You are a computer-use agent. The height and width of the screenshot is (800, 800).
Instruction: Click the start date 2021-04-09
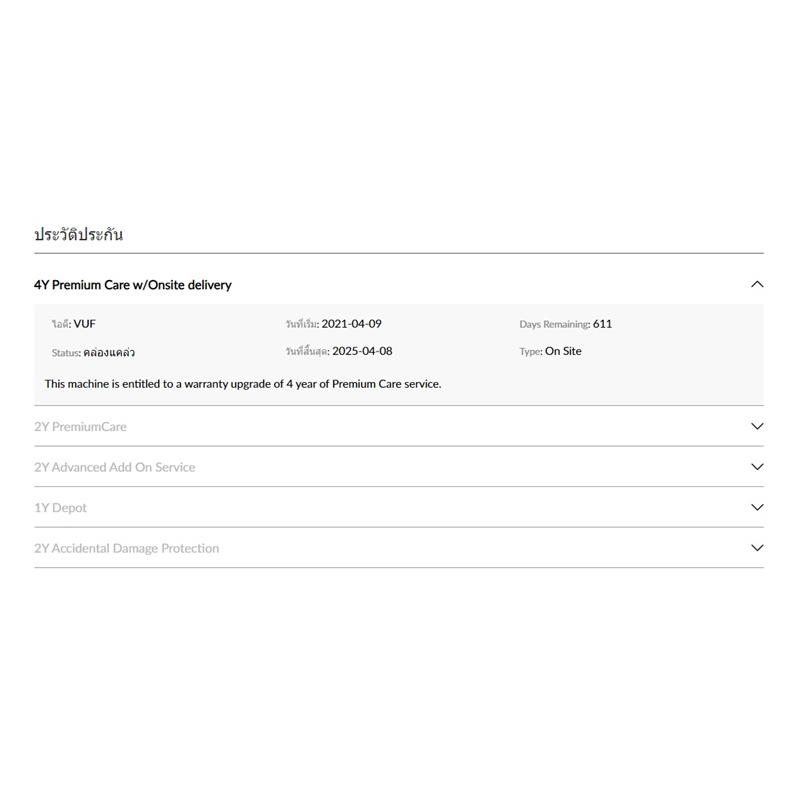pos(351,324)
